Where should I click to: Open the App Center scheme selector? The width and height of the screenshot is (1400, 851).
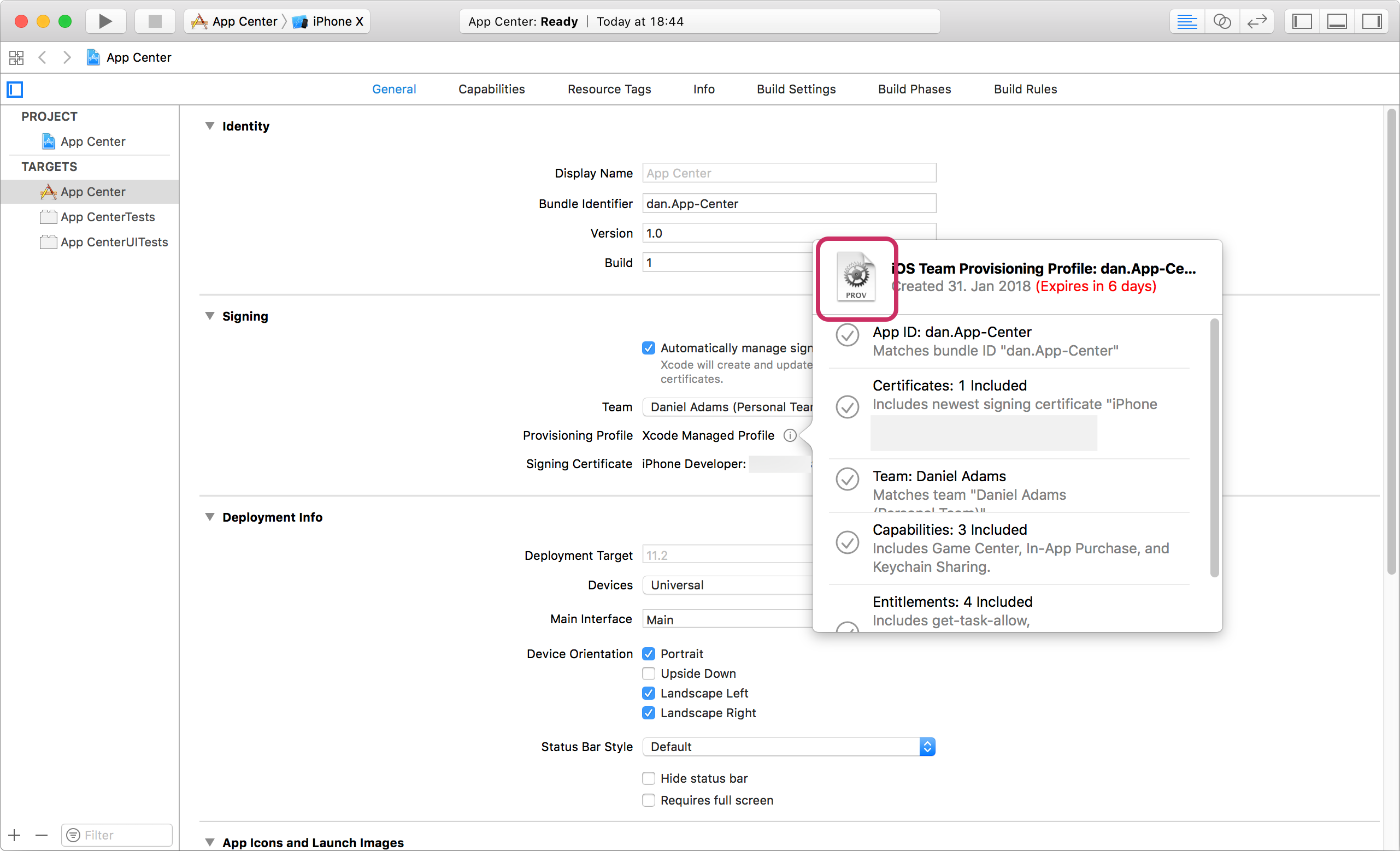[234, 22]
